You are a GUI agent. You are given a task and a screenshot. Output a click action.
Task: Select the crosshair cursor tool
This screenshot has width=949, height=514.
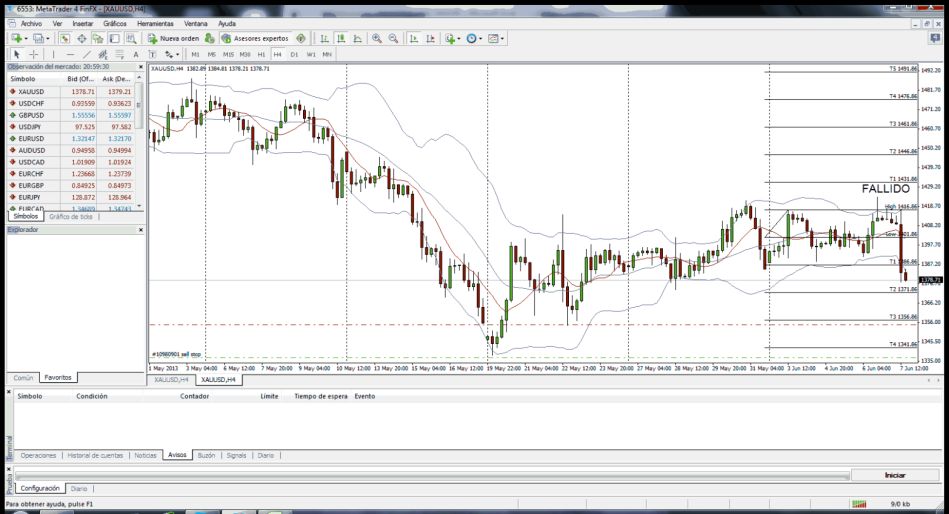(33, 54)
